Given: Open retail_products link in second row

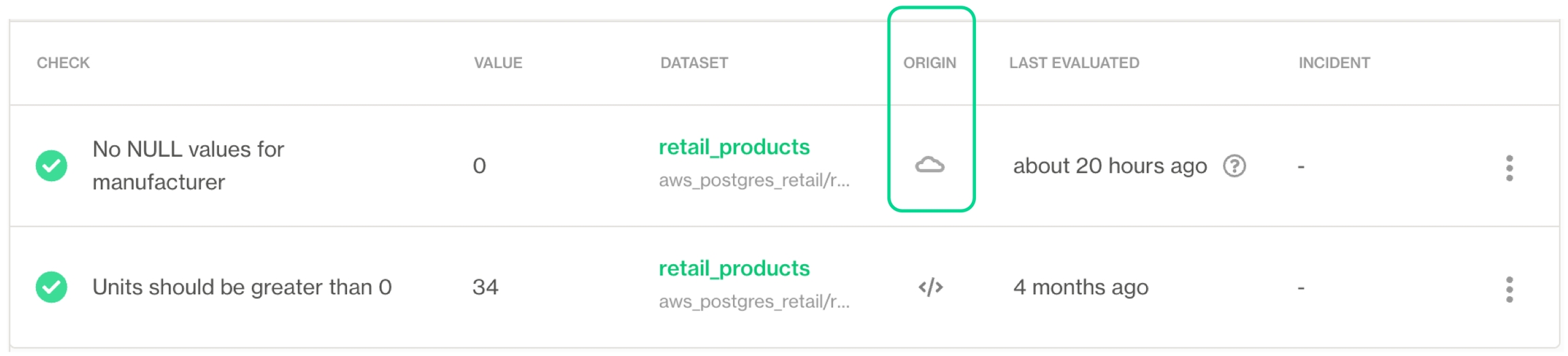Looking at the screenshot, I should point(734,268).
